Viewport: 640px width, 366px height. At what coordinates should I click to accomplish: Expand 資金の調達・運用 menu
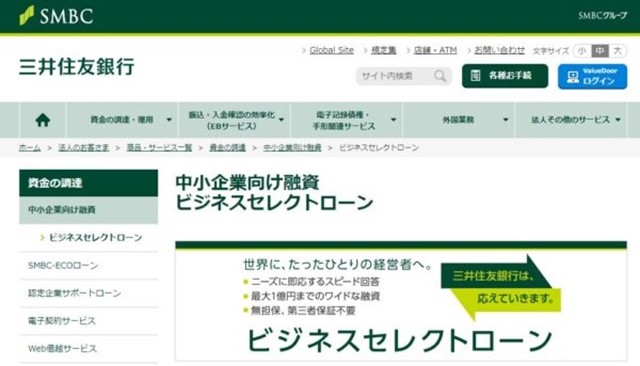point(122,120)
